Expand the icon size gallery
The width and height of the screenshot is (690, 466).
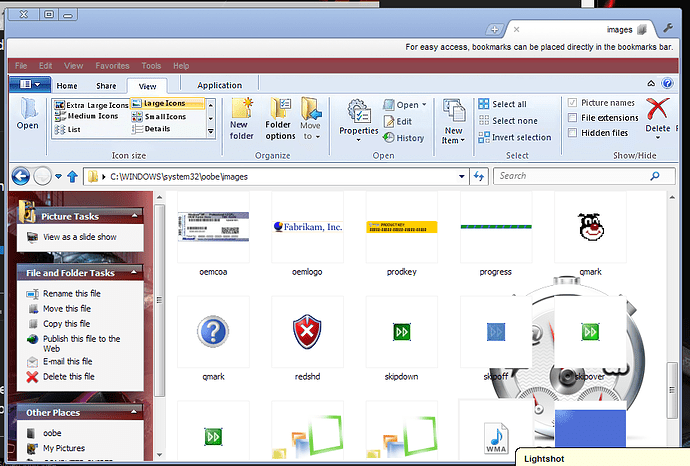coord(211,131)
